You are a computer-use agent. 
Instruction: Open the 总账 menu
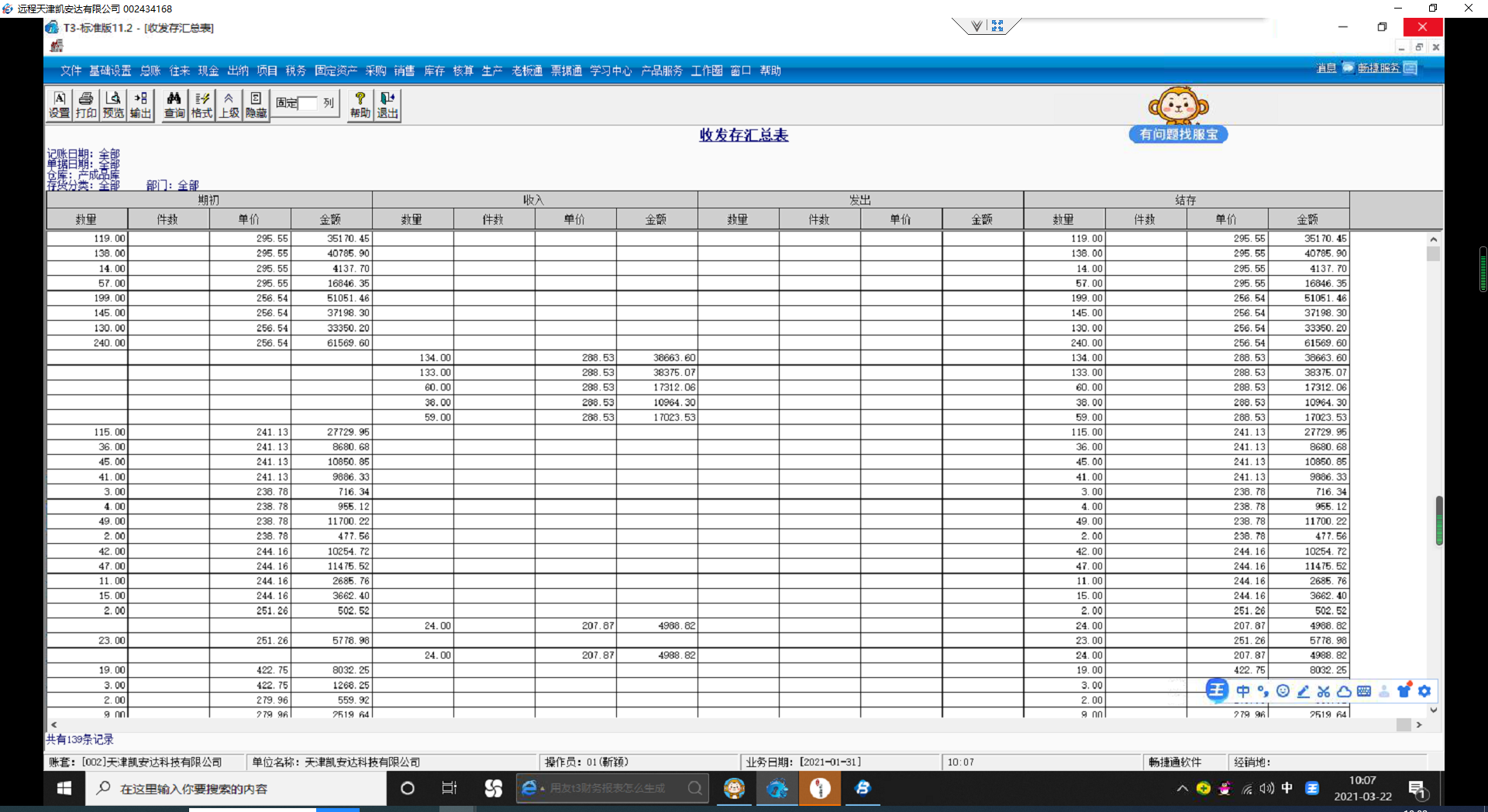pyautogui.click(x=150, y=71)
